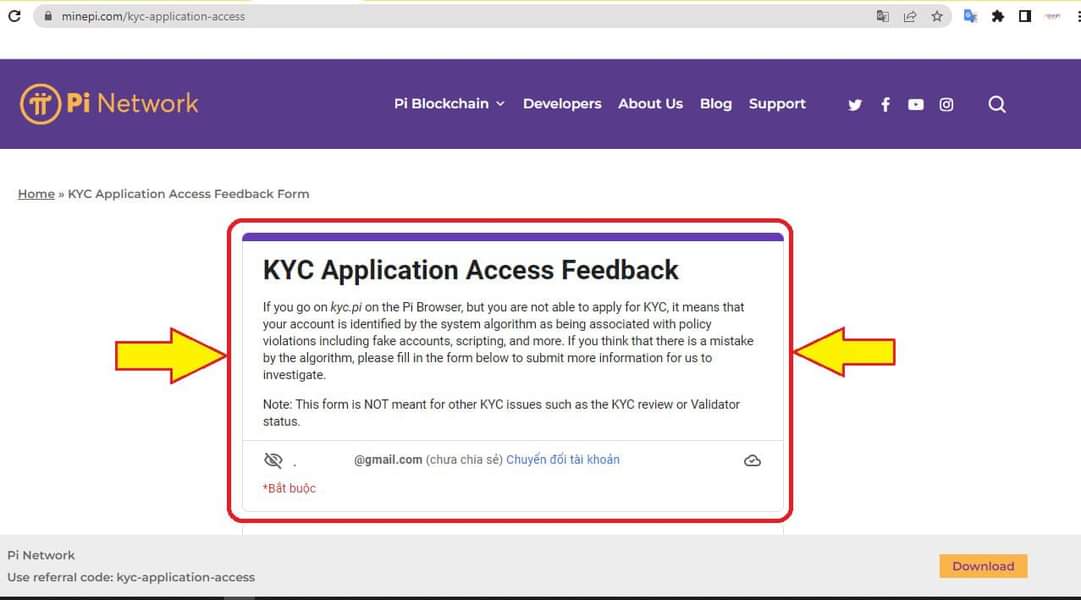Open the Google Translate extension icon
The image size is (1081, 600).
(970, 16)
